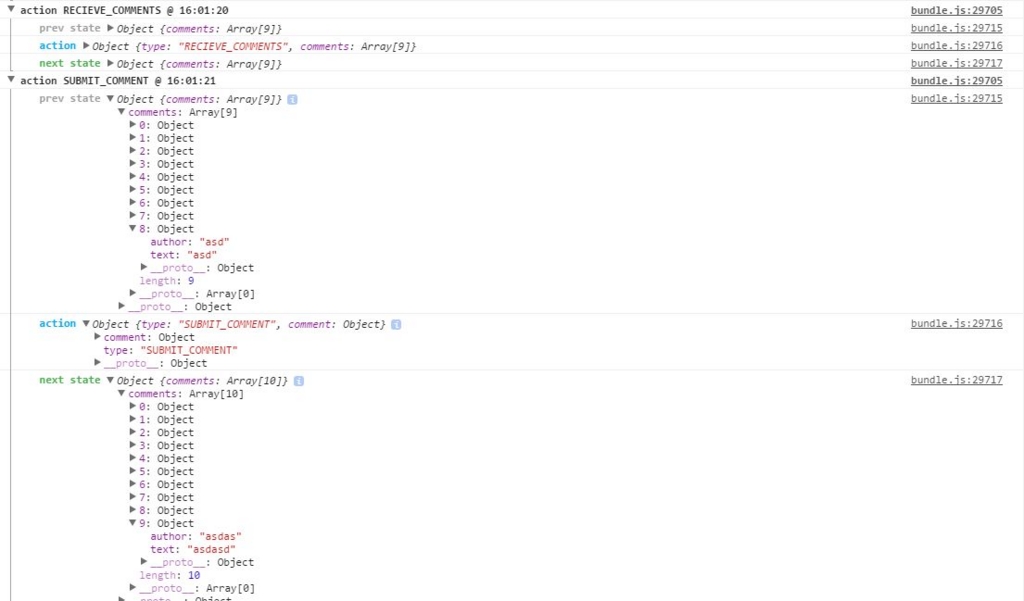Expand __proto__ under SUBMIT_COMMENT action object

pyautogui.click(x=97, y=363)
